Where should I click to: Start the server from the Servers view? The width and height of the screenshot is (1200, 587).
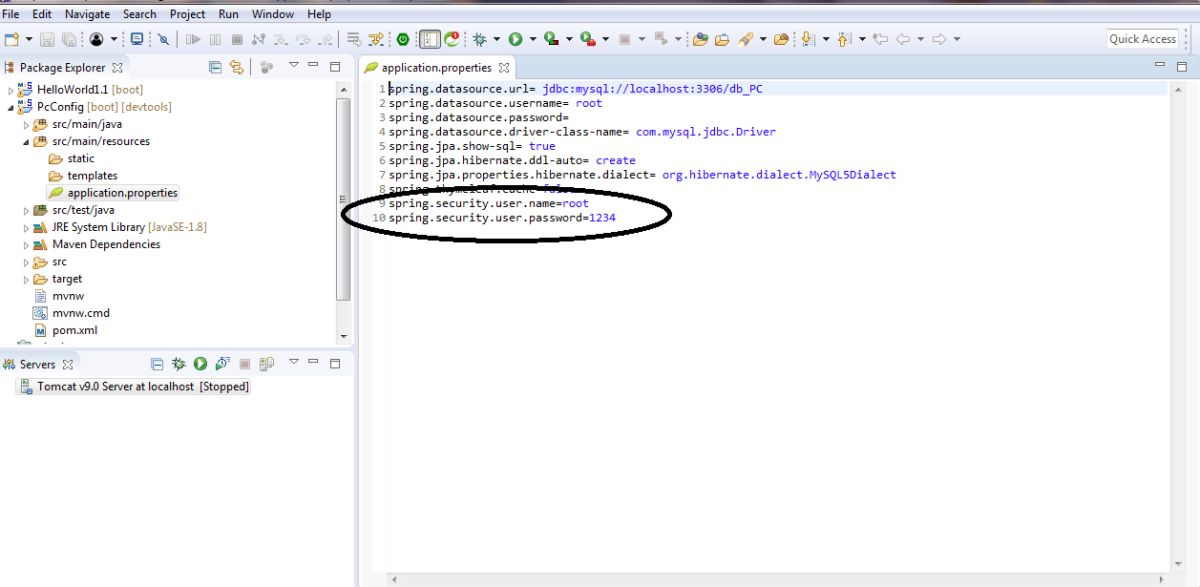[x=200, y=364]
